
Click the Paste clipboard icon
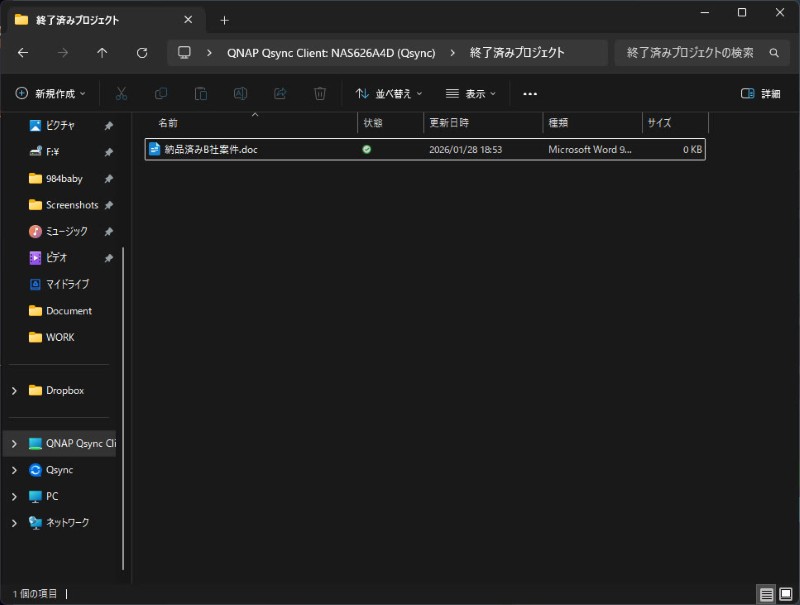click(x=201, y=93)
